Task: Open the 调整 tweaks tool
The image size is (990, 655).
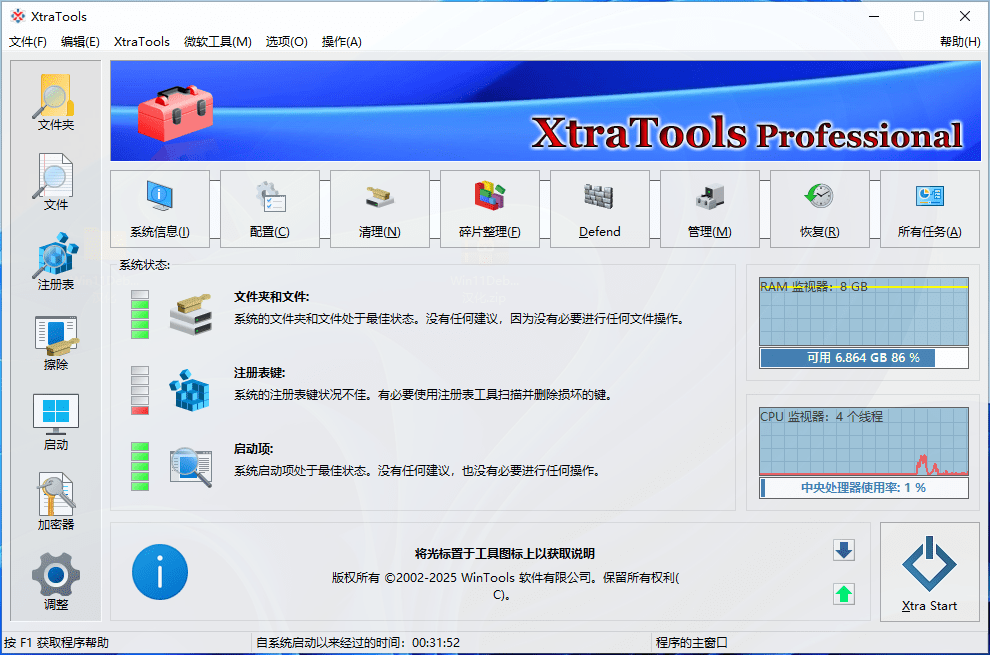Action: pyautogui.click(x=55, y=580)
